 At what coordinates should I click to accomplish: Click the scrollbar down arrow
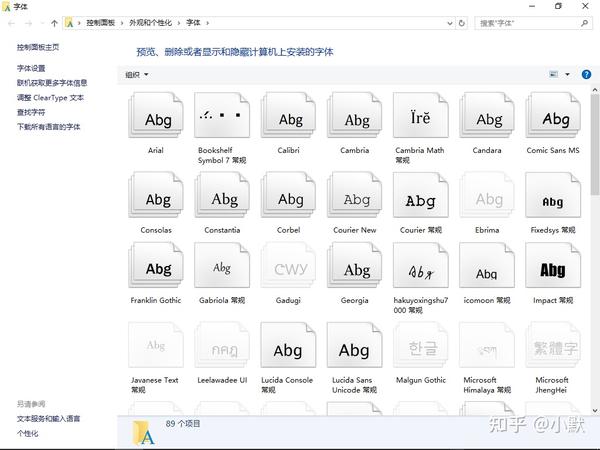[x=595, y=411]
